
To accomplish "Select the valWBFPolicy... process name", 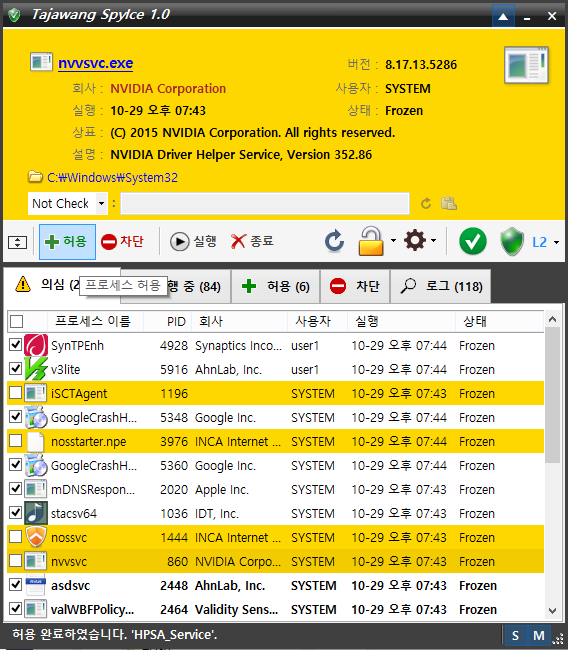I will click(x=92, y=609).
